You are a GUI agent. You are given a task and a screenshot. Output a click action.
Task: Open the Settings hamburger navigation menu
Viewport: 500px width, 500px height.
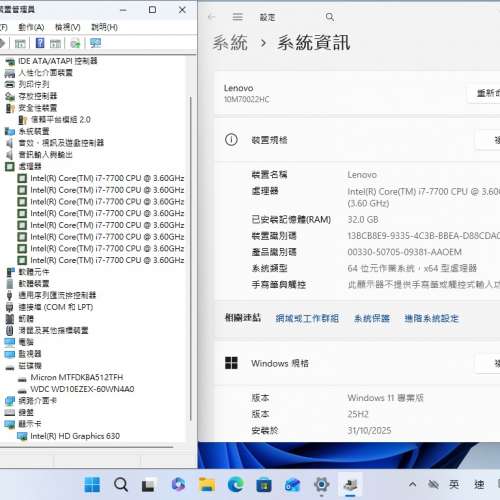238,17
